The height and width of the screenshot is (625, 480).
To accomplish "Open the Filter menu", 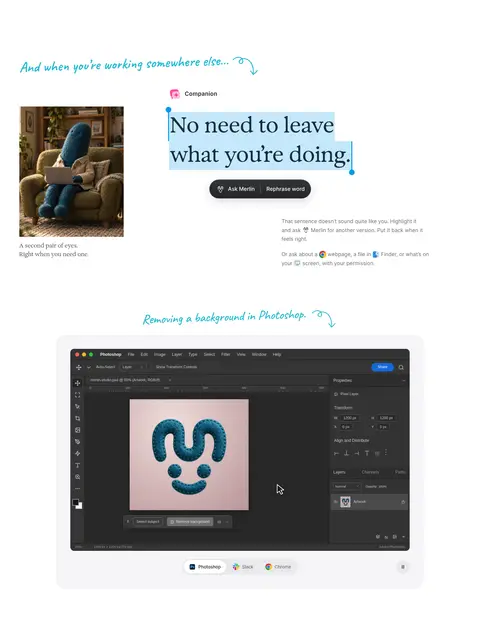I will pyautogui.click(x=225, y=354).
